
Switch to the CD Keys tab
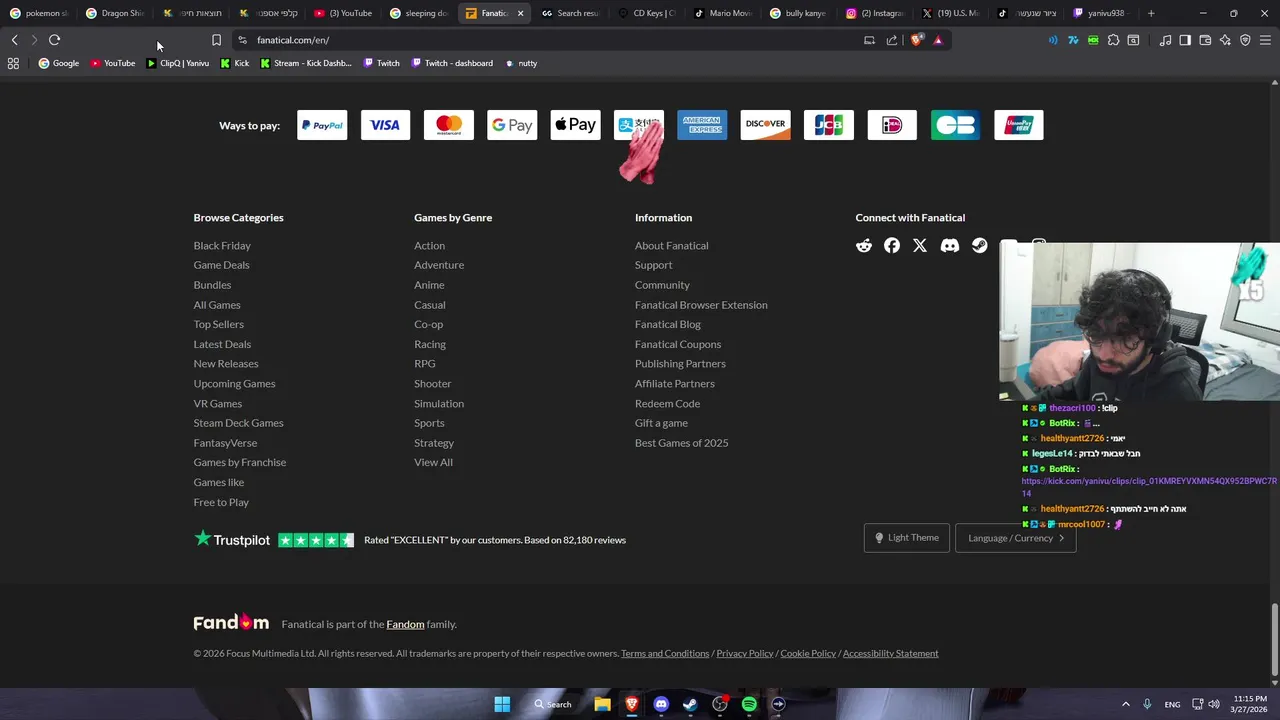pyautogui.click(x=648, y=13)
